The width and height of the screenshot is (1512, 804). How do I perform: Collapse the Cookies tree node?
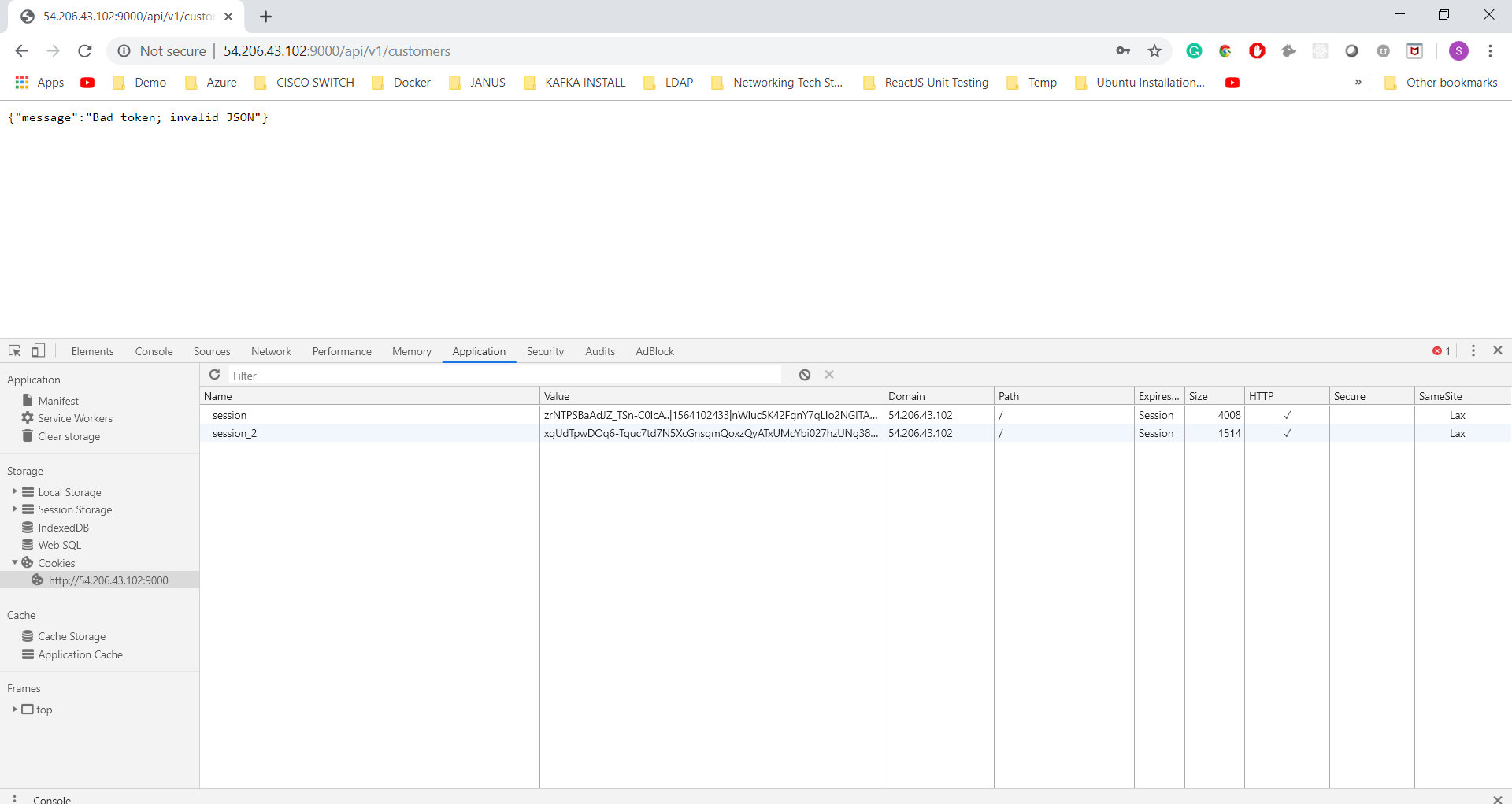click(14, 562)
